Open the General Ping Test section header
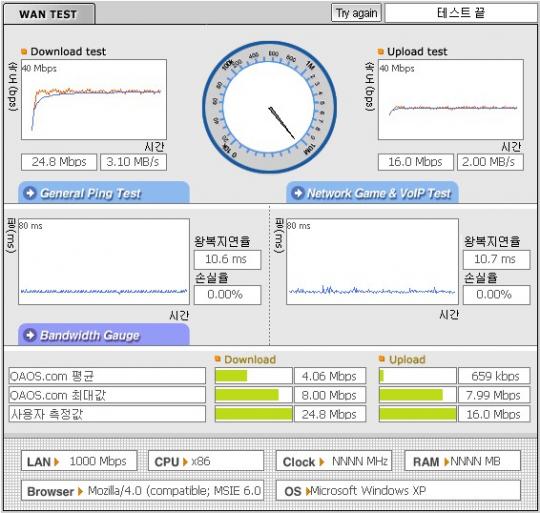Viewport: 540px width, 513px height. pos(104,192)
